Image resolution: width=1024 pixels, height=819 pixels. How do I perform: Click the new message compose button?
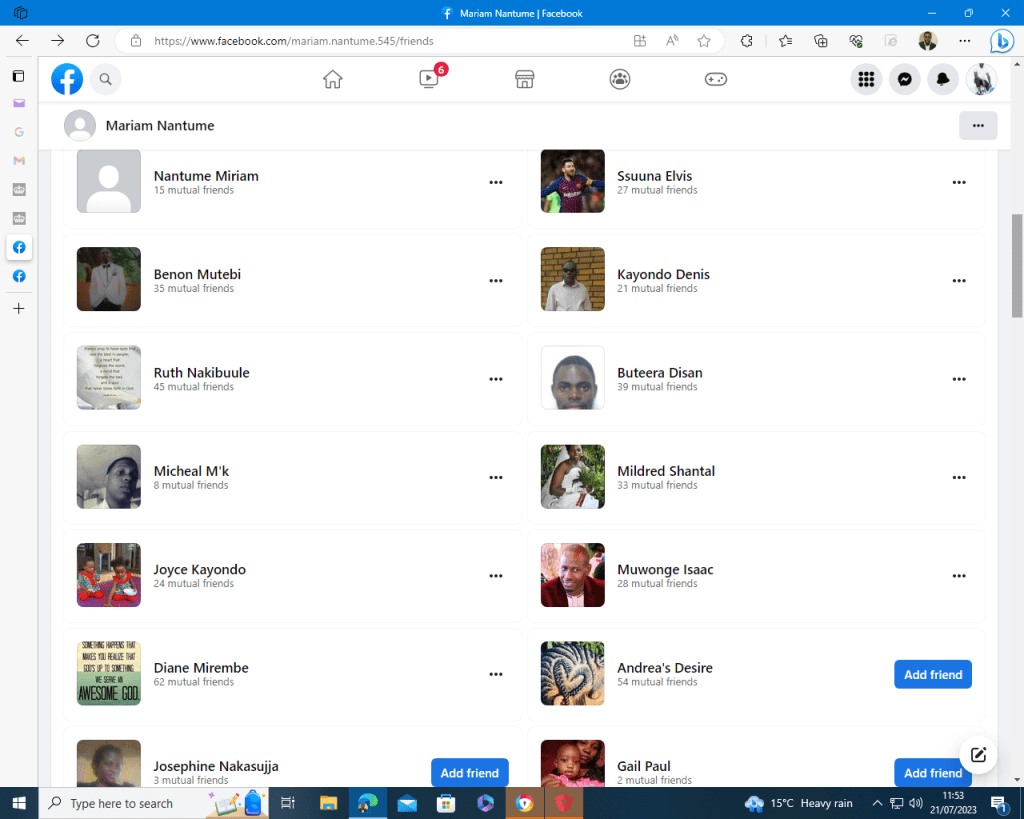(978, 755)
